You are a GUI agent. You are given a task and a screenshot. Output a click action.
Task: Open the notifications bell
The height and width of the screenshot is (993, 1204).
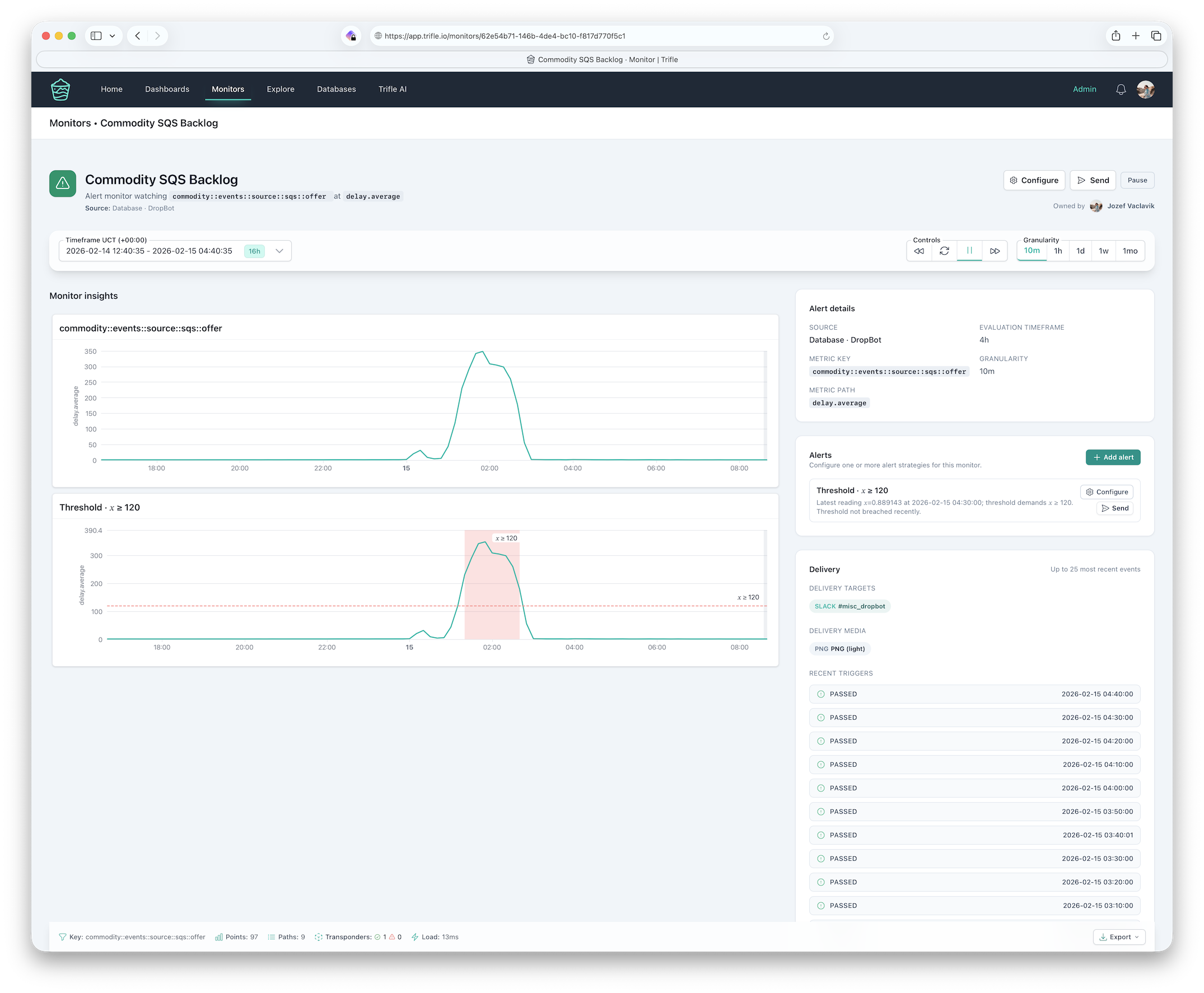[1121, 89]
